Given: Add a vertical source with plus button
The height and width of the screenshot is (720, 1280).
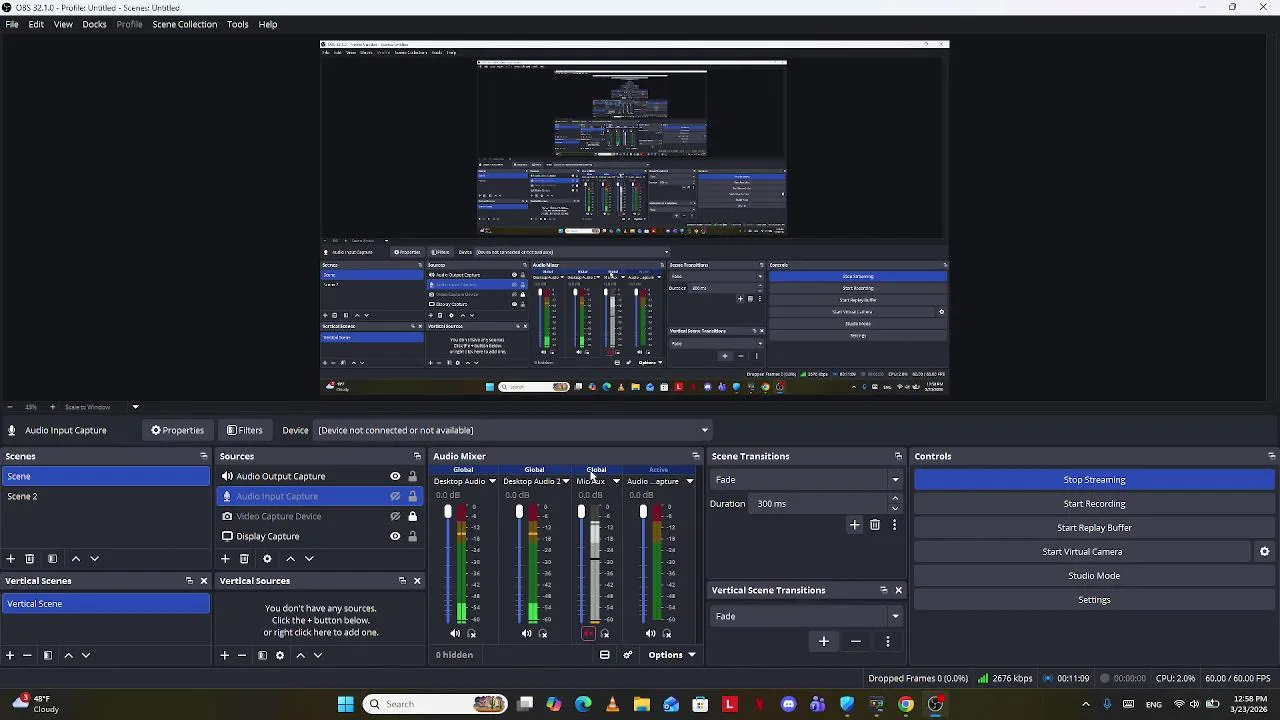Looking at the screenshot, I should [x=225, y=655].
